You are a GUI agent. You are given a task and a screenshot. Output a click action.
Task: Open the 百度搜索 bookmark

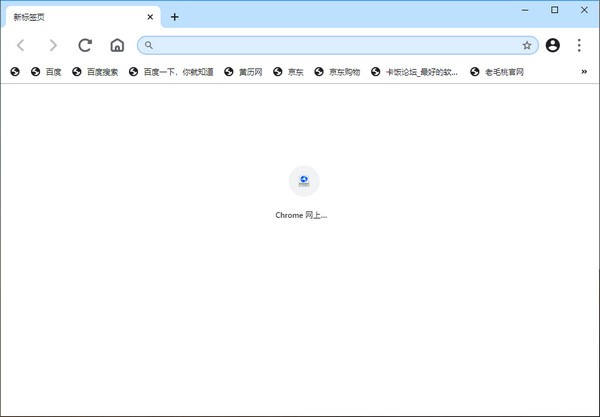point(95,72)
